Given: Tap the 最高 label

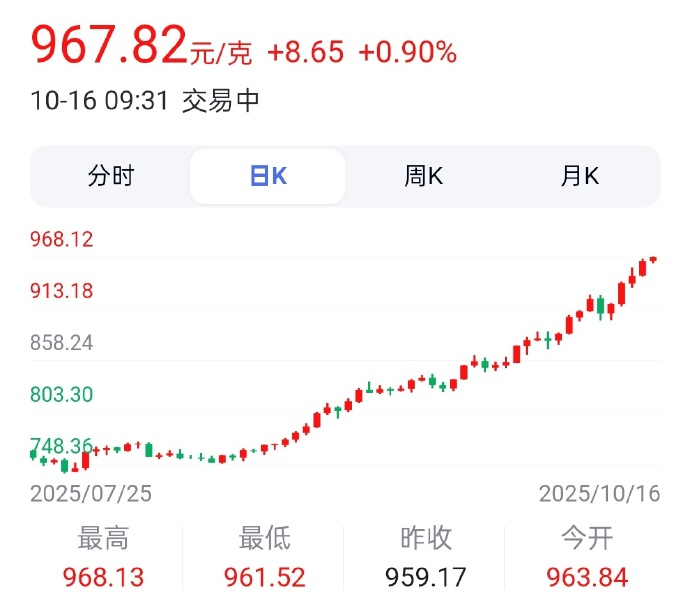Looking at the screenshot, I should (103, 538).
